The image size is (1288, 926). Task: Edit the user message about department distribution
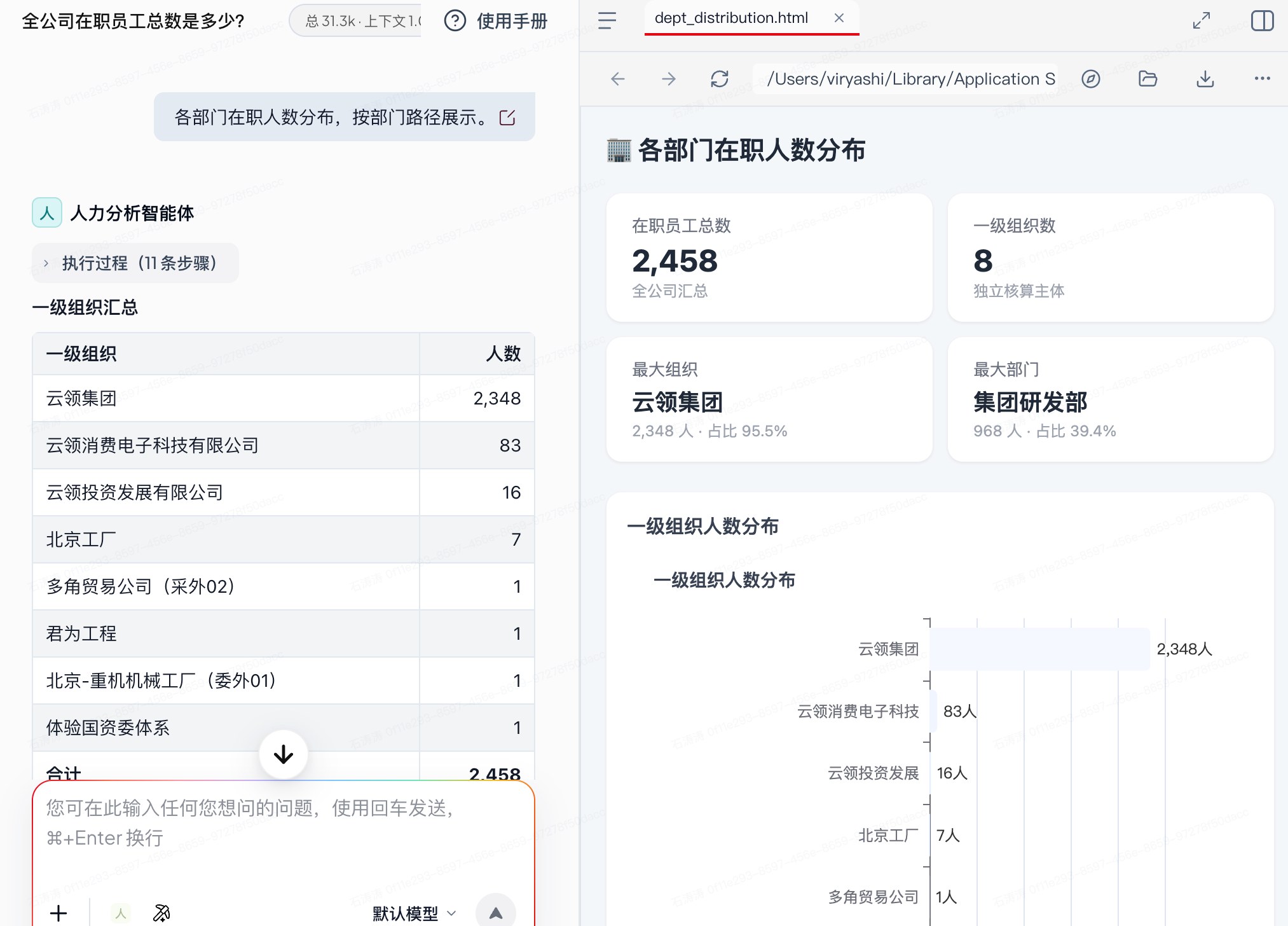point(507,118)
